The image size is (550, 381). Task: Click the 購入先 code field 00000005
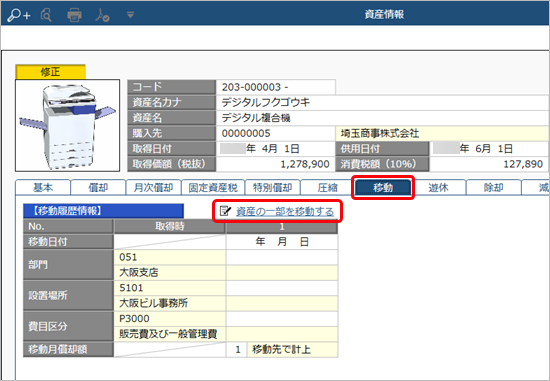coord(276,133)
